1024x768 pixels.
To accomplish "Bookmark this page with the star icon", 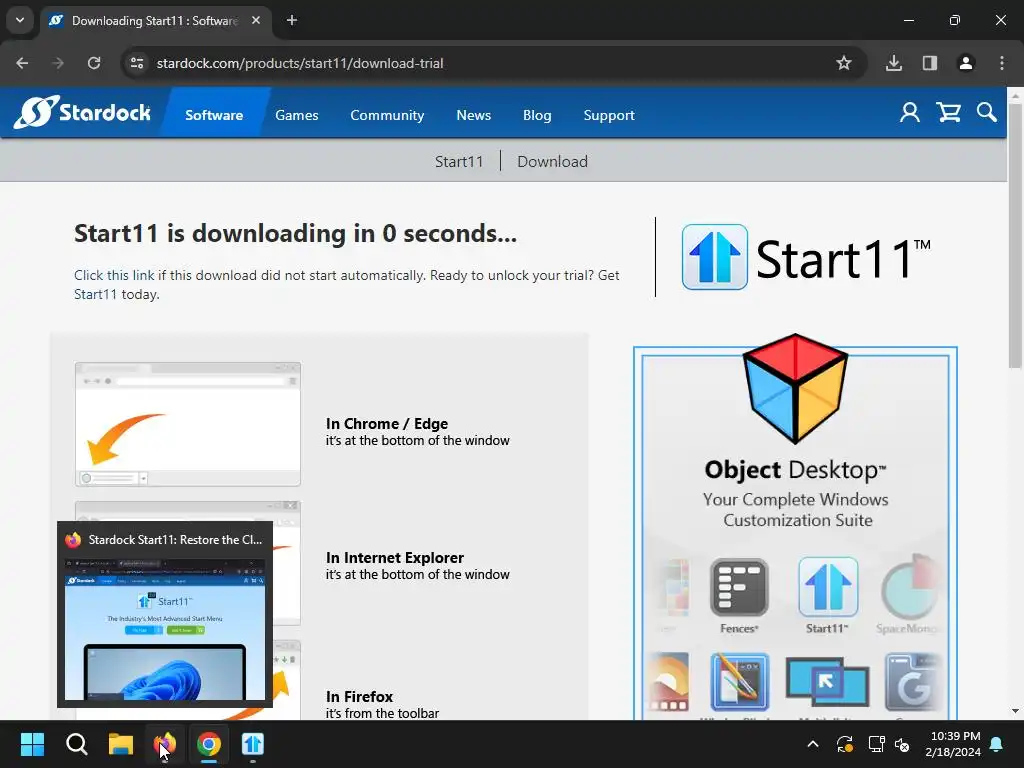I will [x=844, y=63].
